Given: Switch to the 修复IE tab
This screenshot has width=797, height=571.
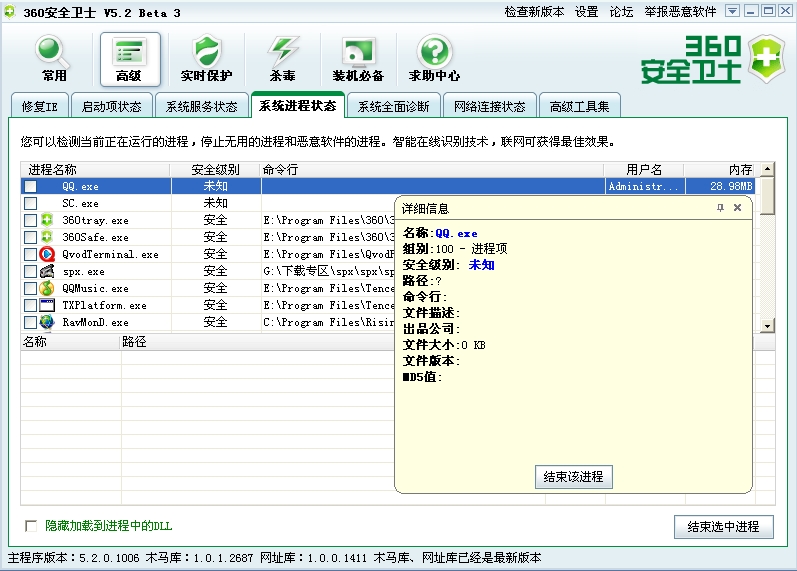Looking at the screenshot, I should click(x=40, y=106).
